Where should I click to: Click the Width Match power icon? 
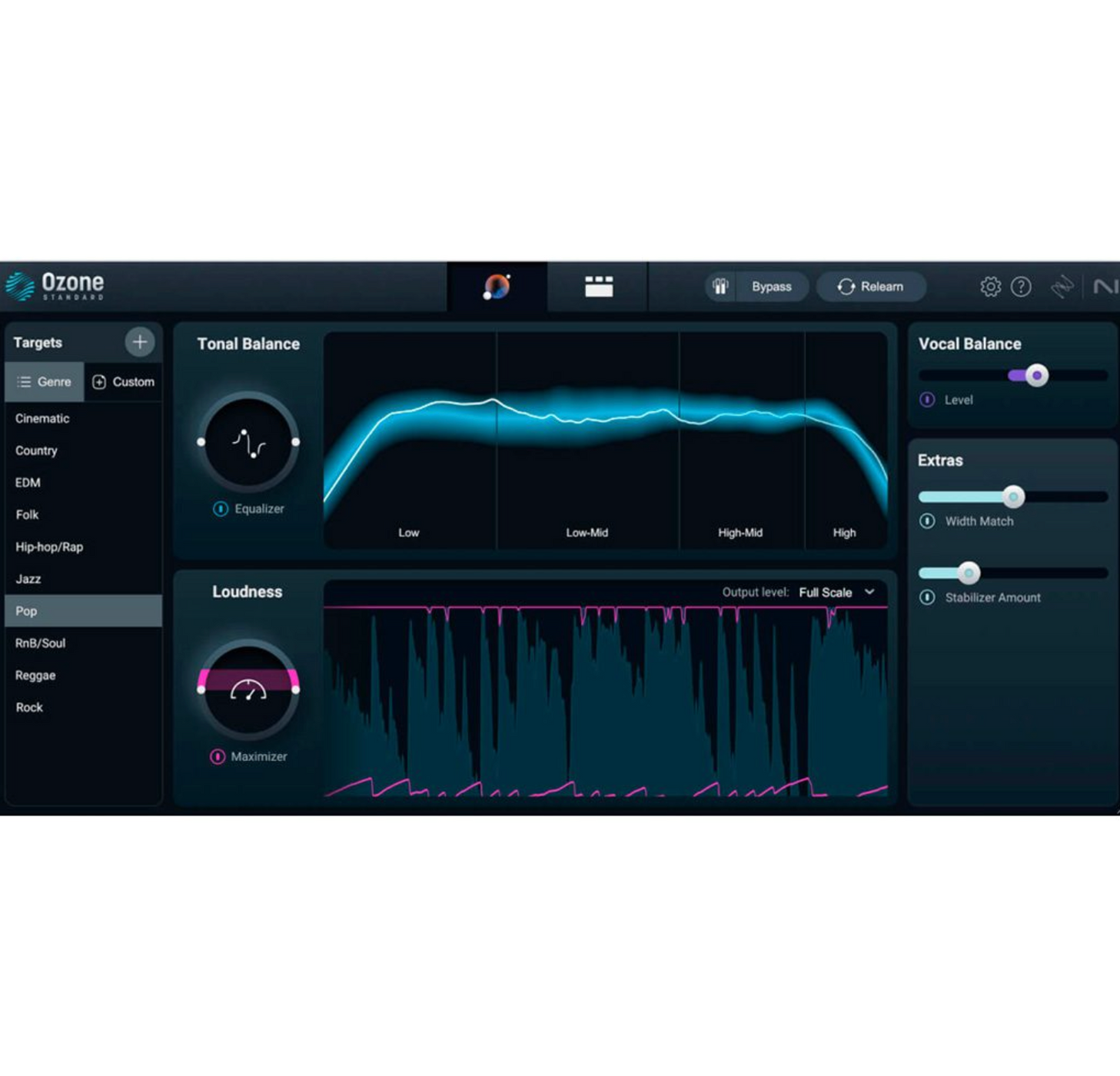[927, 522]
